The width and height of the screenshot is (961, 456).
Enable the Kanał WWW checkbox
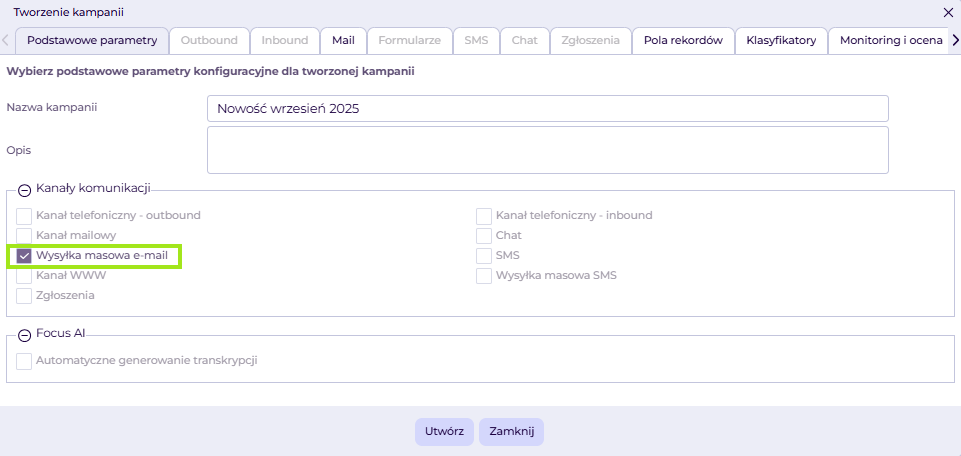click(24, 276)
